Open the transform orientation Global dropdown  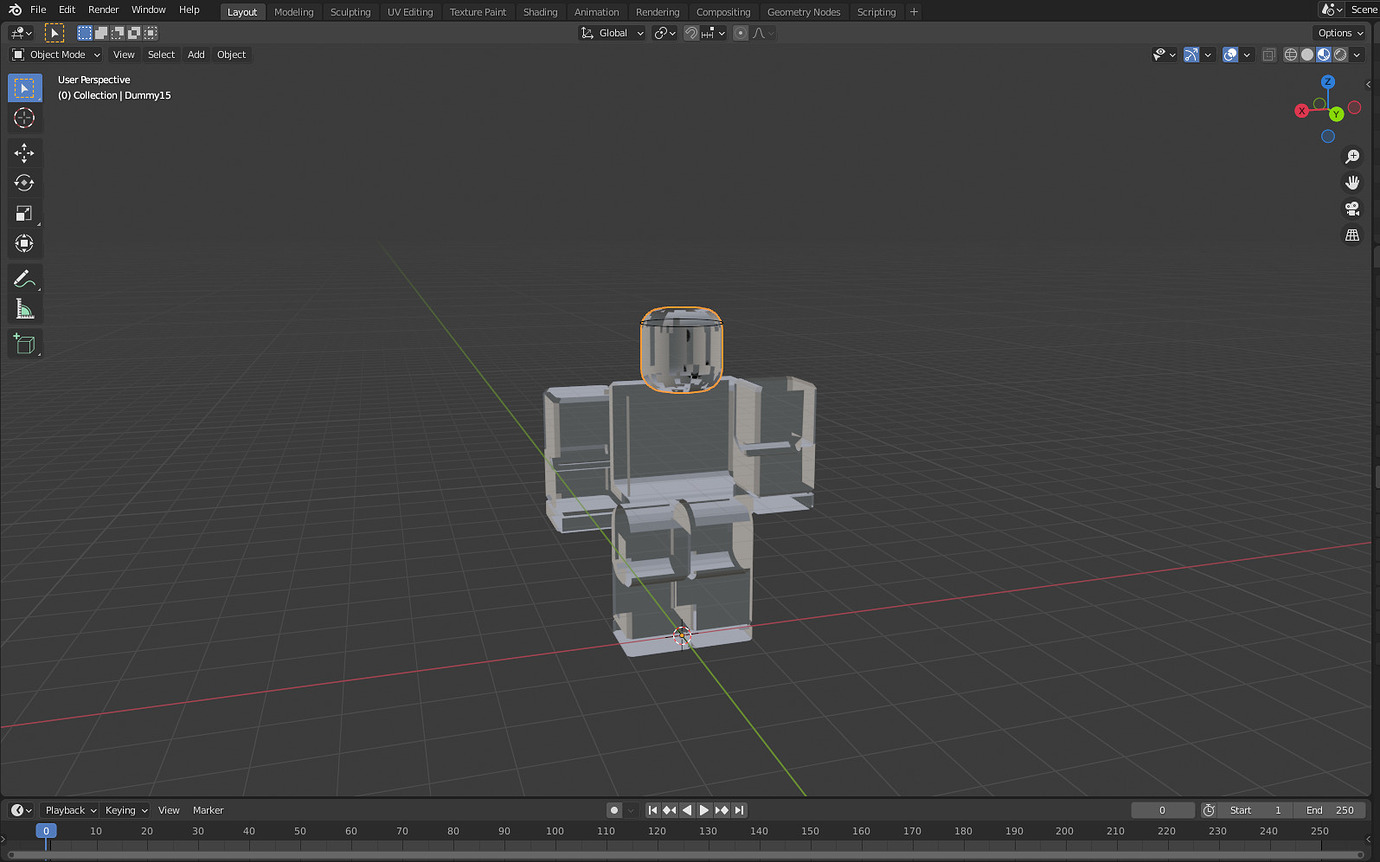[x=612, y=32]
